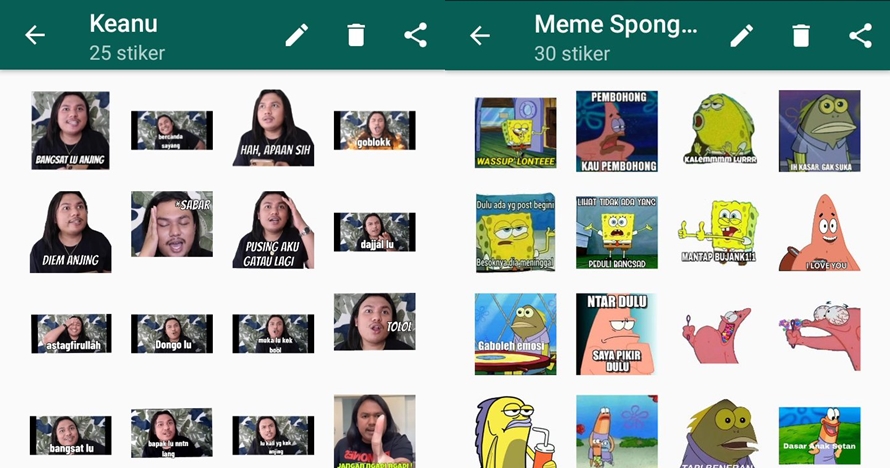890x468 pixels.
Task: Choose the bug-eyed Patrick holding flowers sticker
Action: [820, 337]
